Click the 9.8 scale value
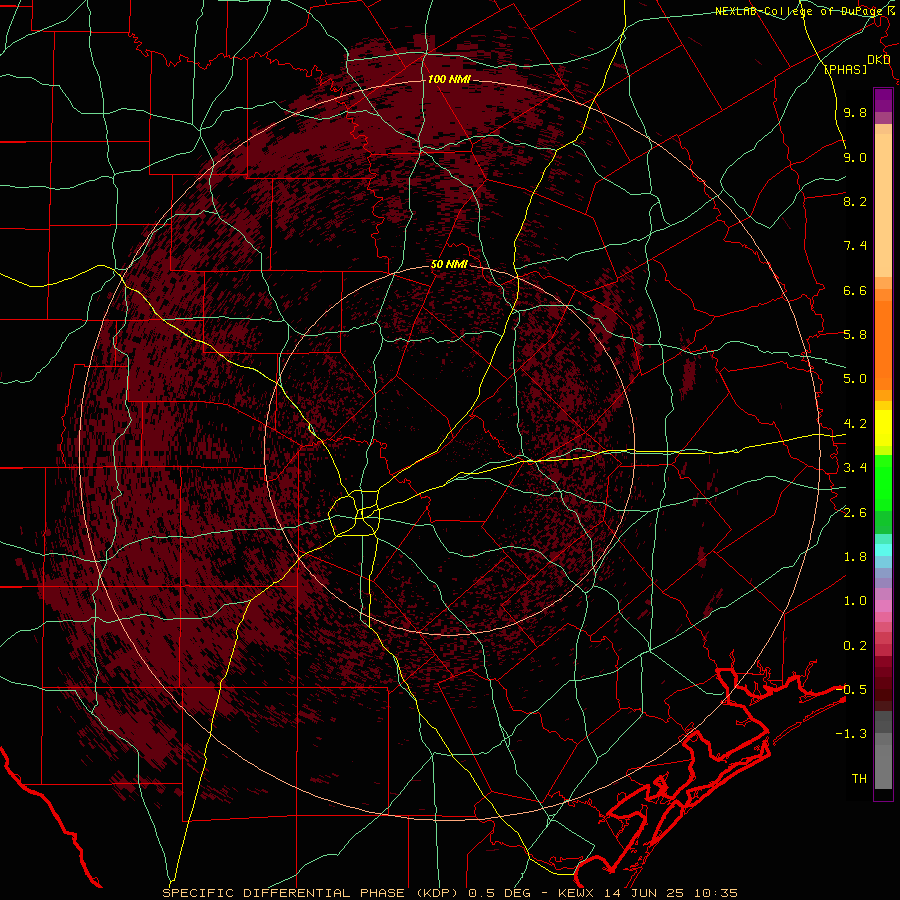Screen dimensions: 900x900 click(855, 112)
